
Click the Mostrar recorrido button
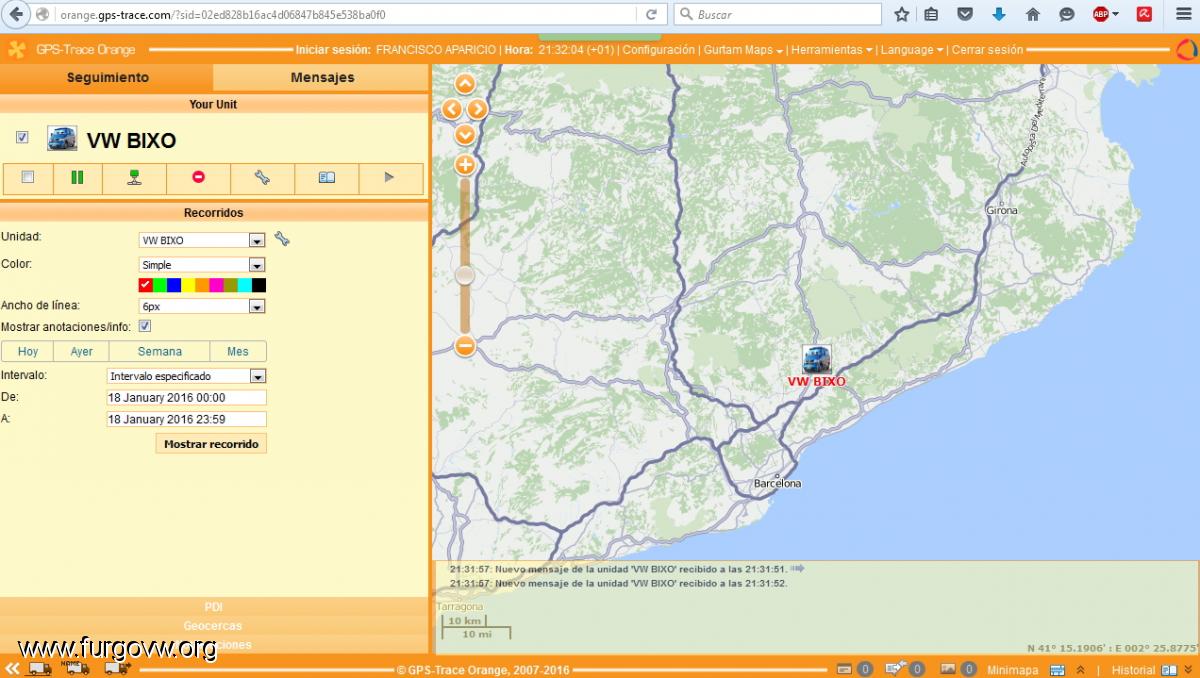tap(211, 443)
